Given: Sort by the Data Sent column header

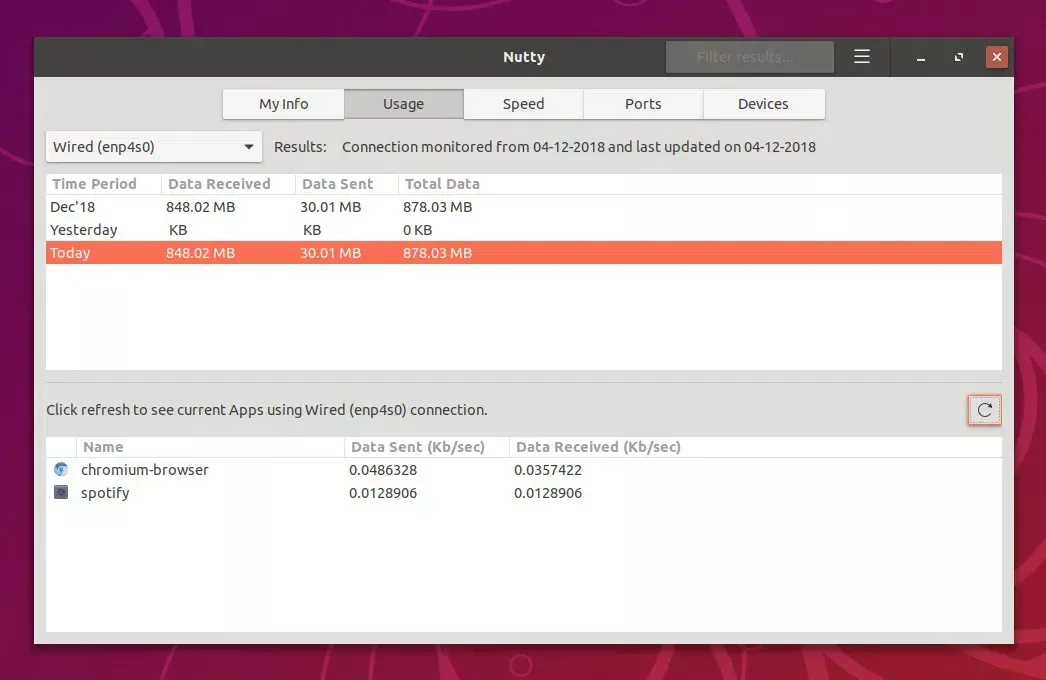Looking at the screenshot, I should click(340, 183).
